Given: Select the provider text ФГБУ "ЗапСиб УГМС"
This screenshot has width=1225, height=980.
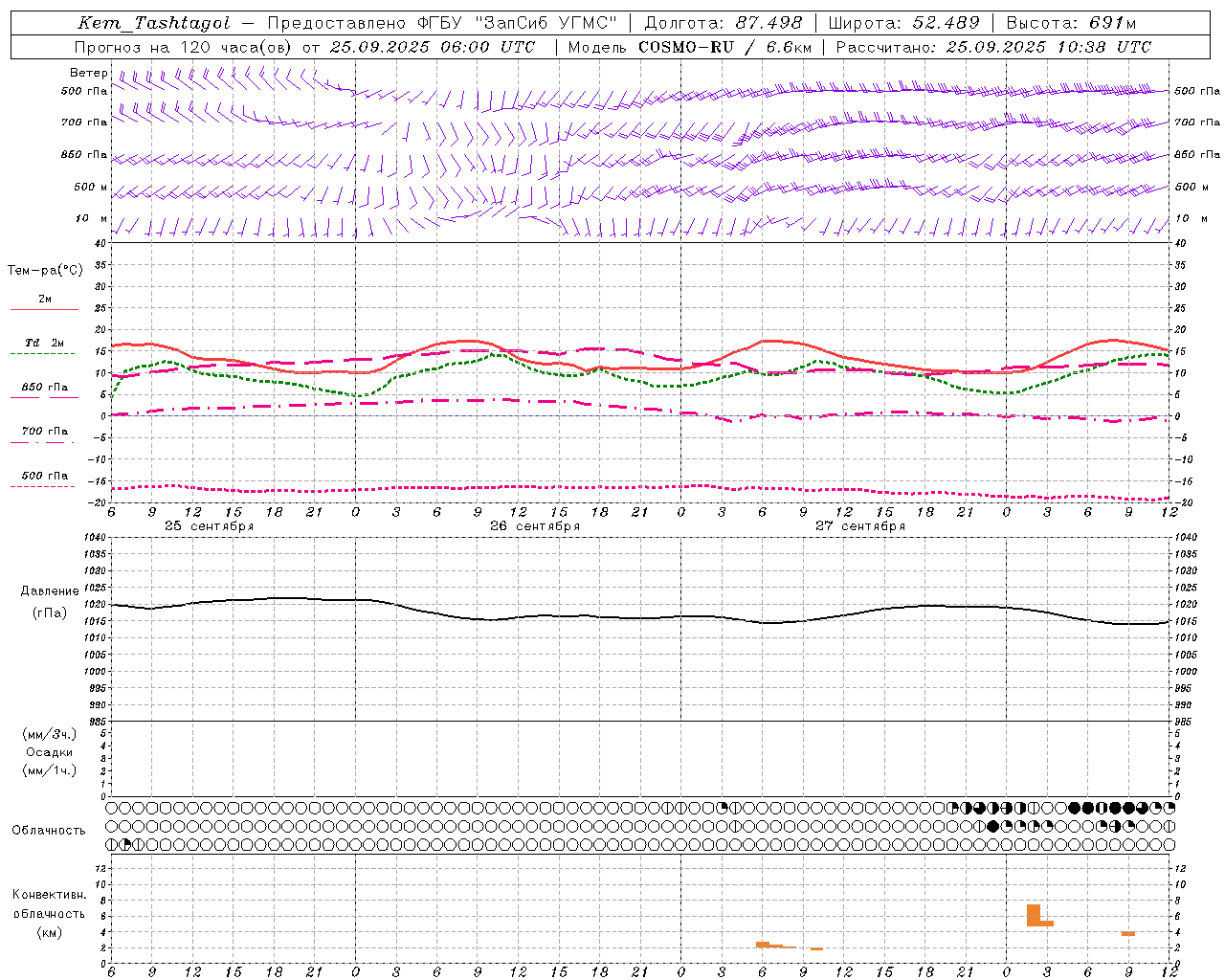Looking at the screenshot, I should (518, 24).
